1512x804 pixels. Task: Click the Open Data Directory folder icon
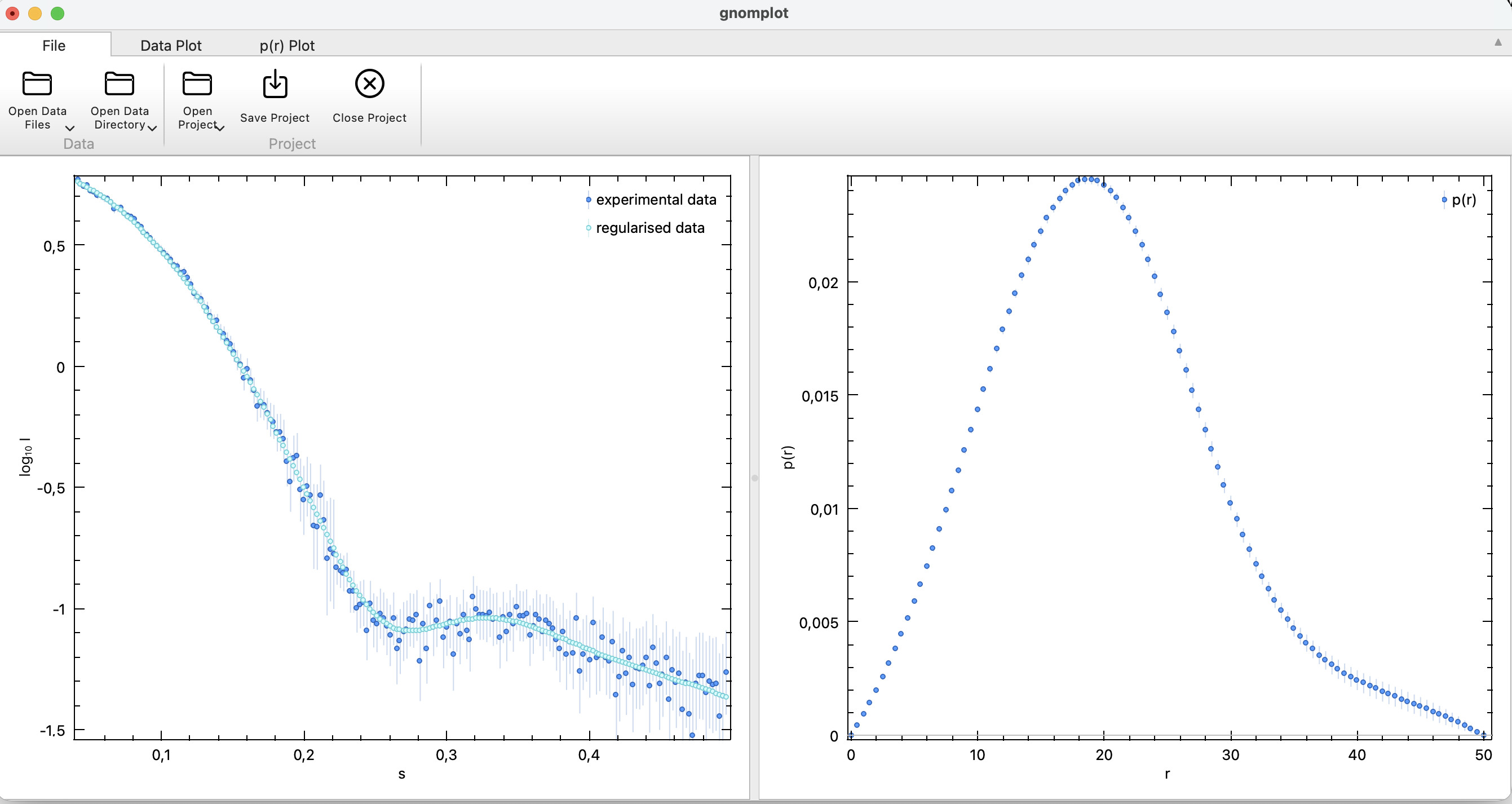(119, 84)
